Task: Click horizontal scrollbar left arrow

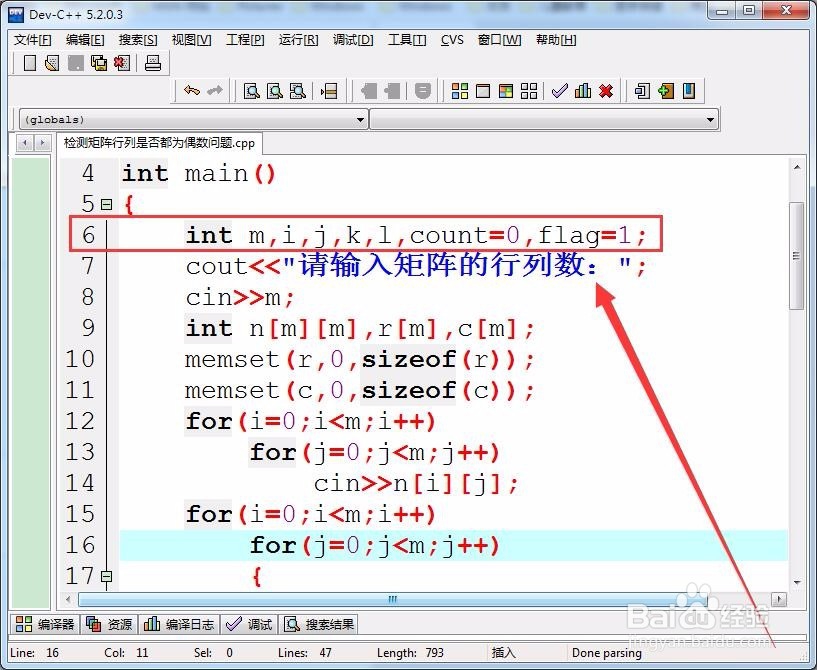Action: [x=68, y=599]
